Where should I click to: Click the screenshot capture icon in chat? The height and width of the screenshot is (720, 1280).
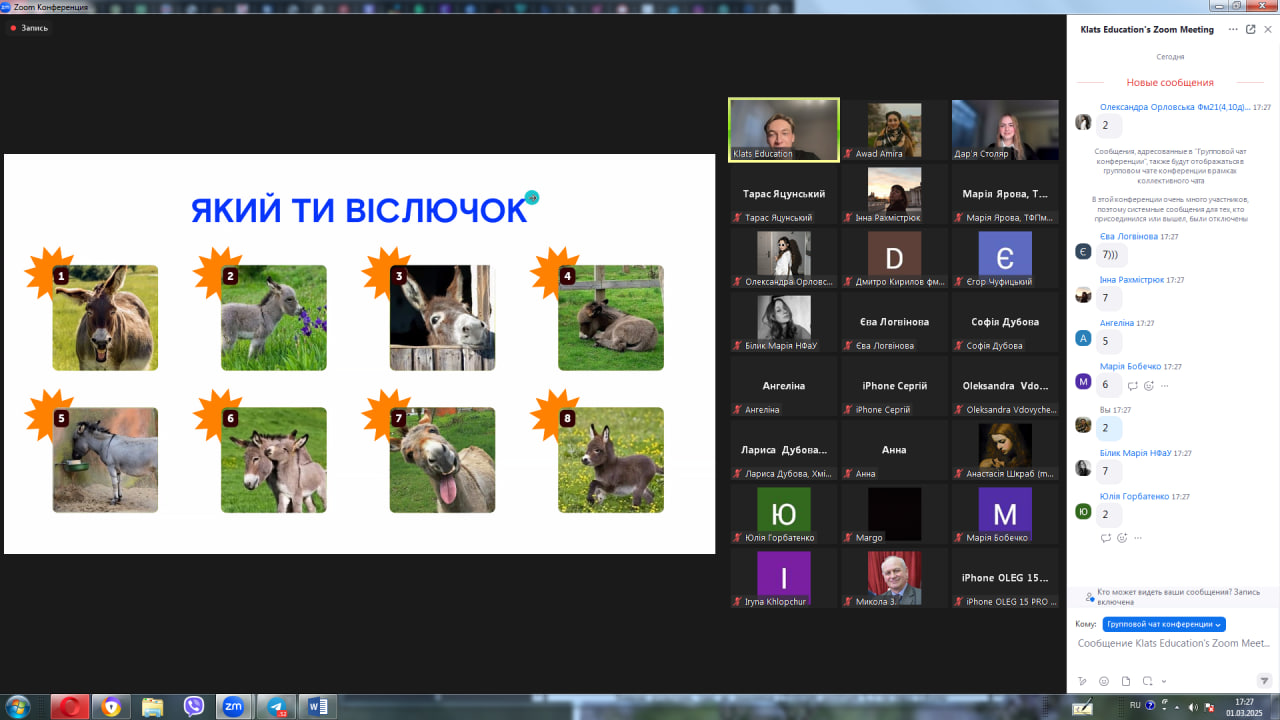(x=1147, y=681)
